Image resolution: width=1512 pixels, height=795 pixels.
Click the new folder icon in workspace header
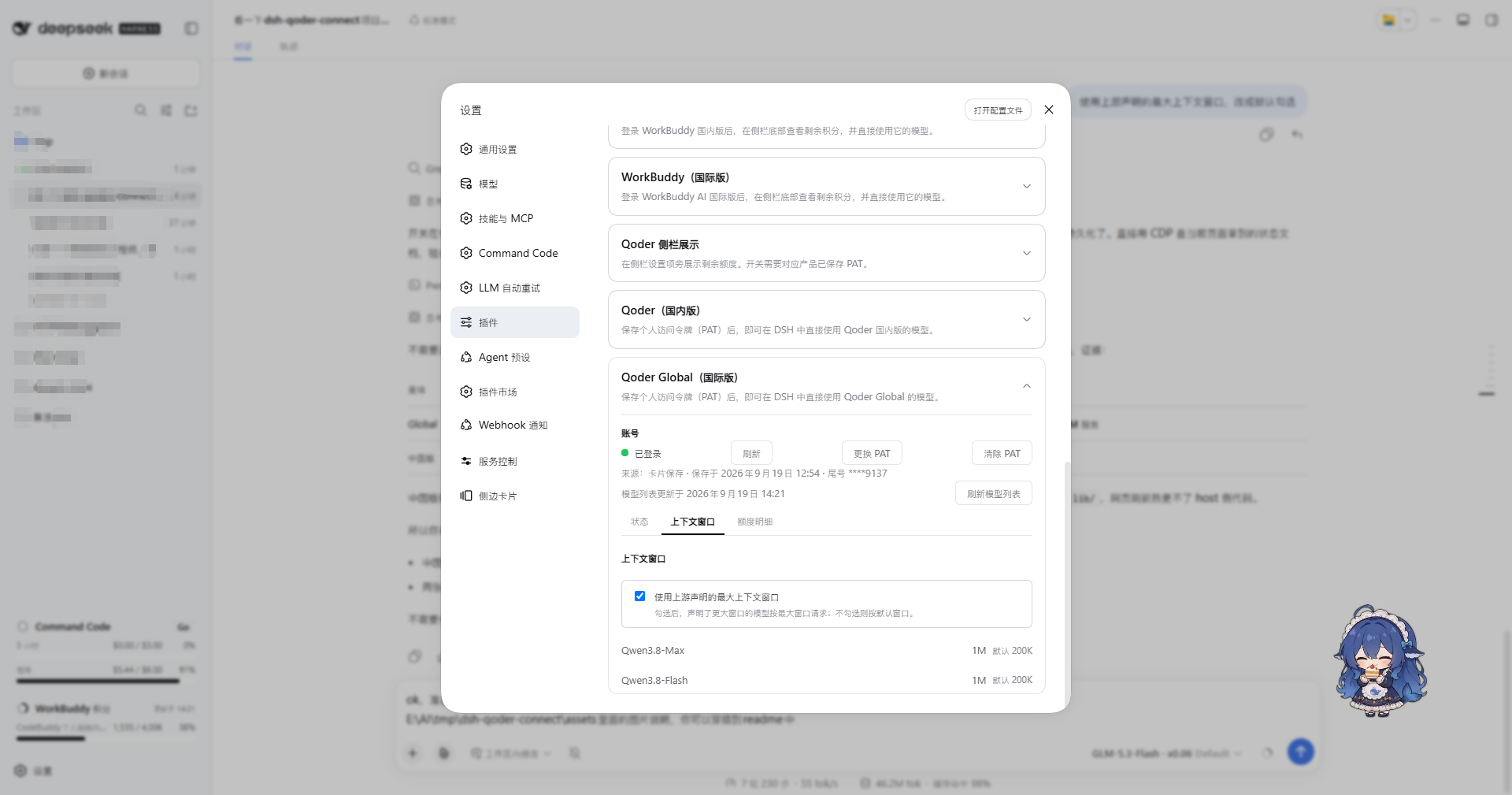click(191, 110)
